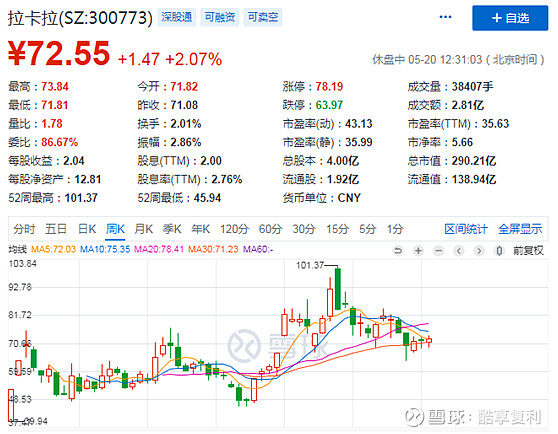The width and height of the screenshot is (558, 434).
Task: Click the latest candlestick at chart's right end
Action: coord(429,341)
